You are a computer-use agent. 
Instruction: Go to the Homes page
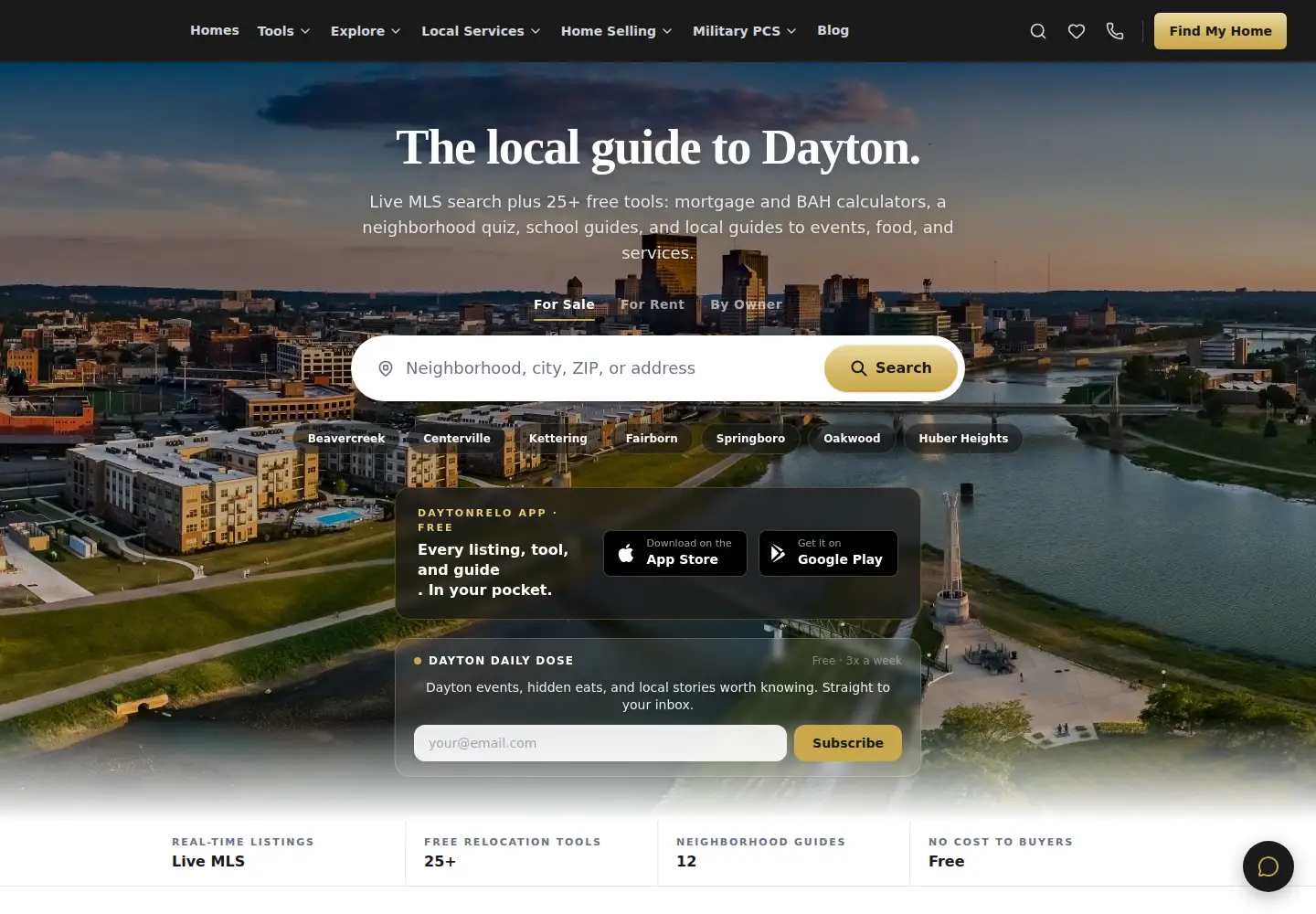215,30
